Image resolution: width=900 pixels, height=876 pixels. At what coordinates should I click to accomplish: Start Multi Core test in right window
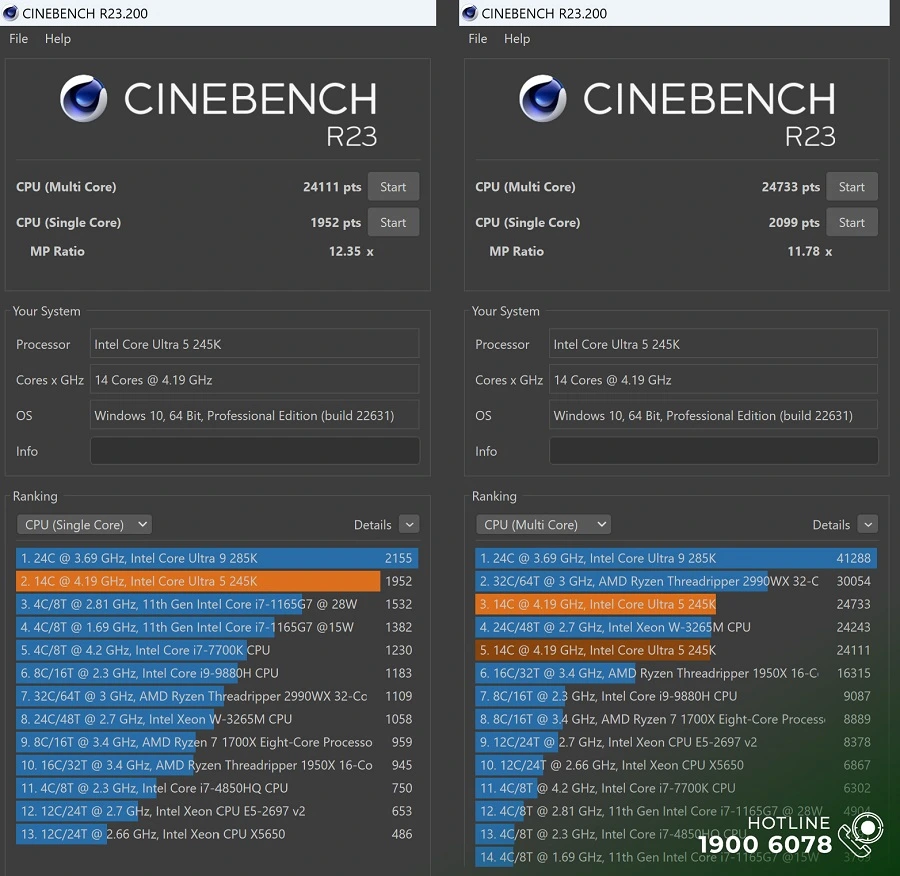pyautogui.click(x=852, y=187)
